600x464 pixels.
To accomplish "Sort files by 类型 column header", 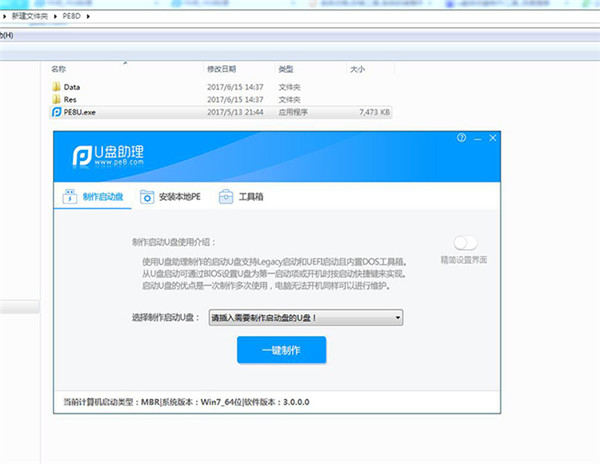I will click(x=286, y=69).
